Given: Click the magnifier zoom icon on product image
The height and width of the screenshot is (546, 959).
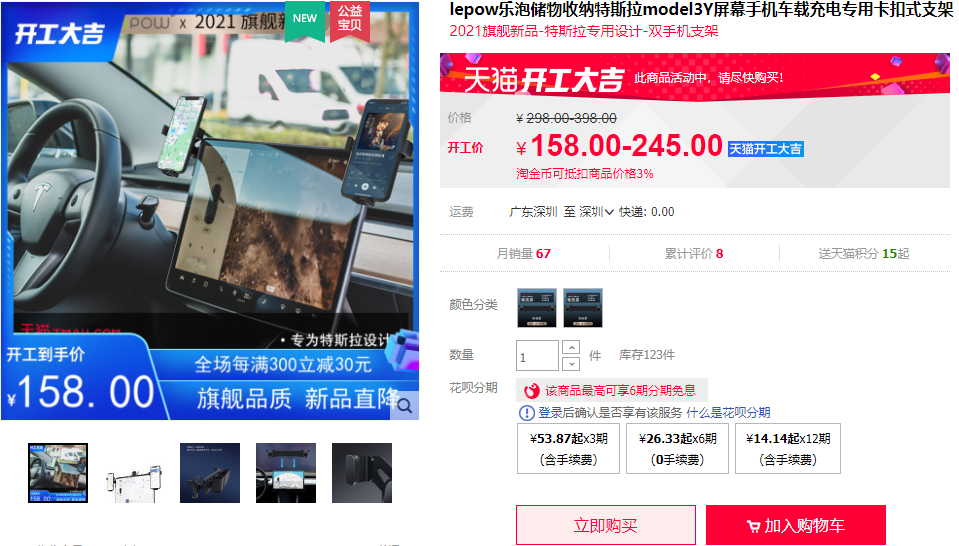Looking at the screenshot, I should [x=404, y=405].
